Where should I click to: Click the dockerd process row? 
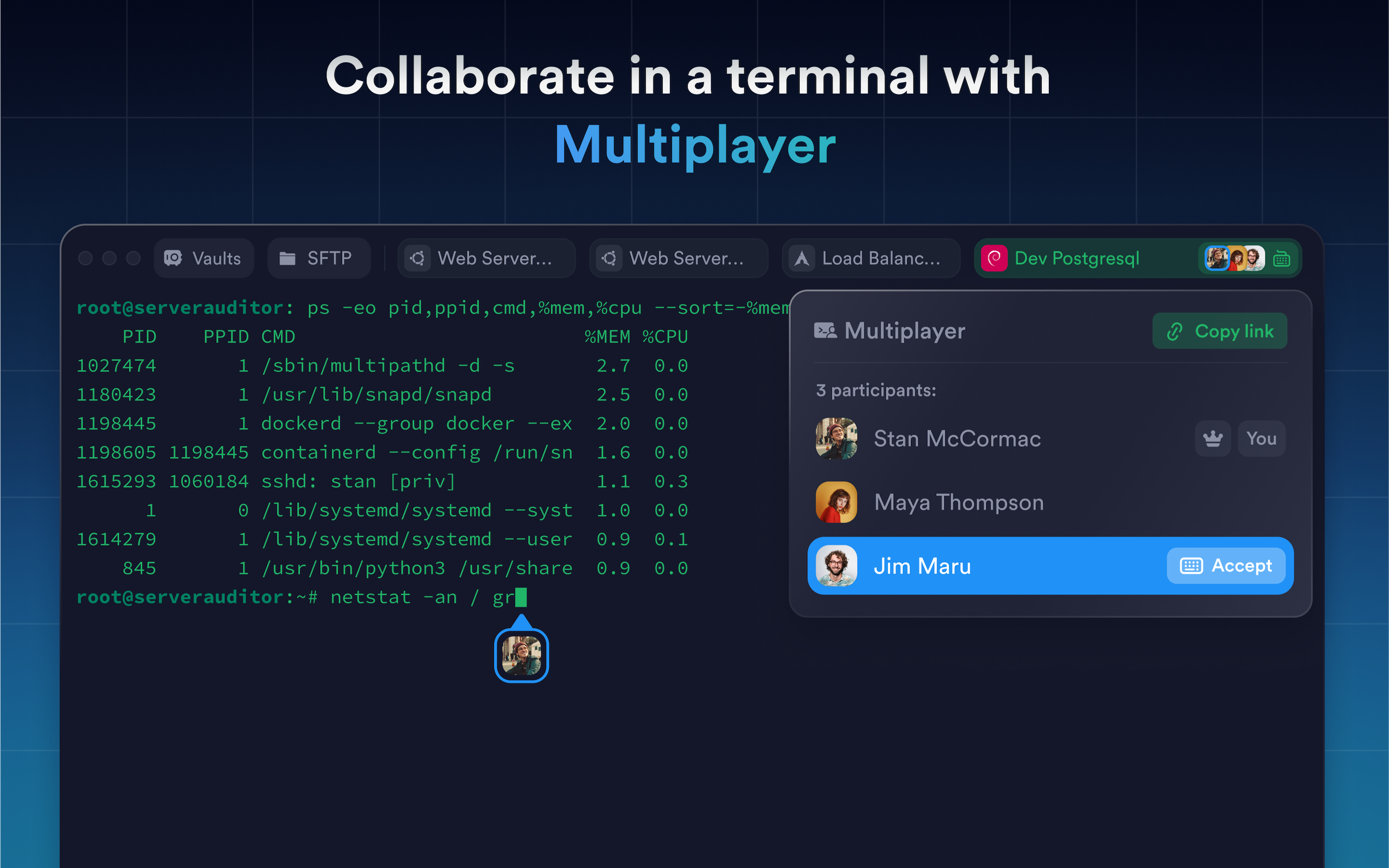382,424
